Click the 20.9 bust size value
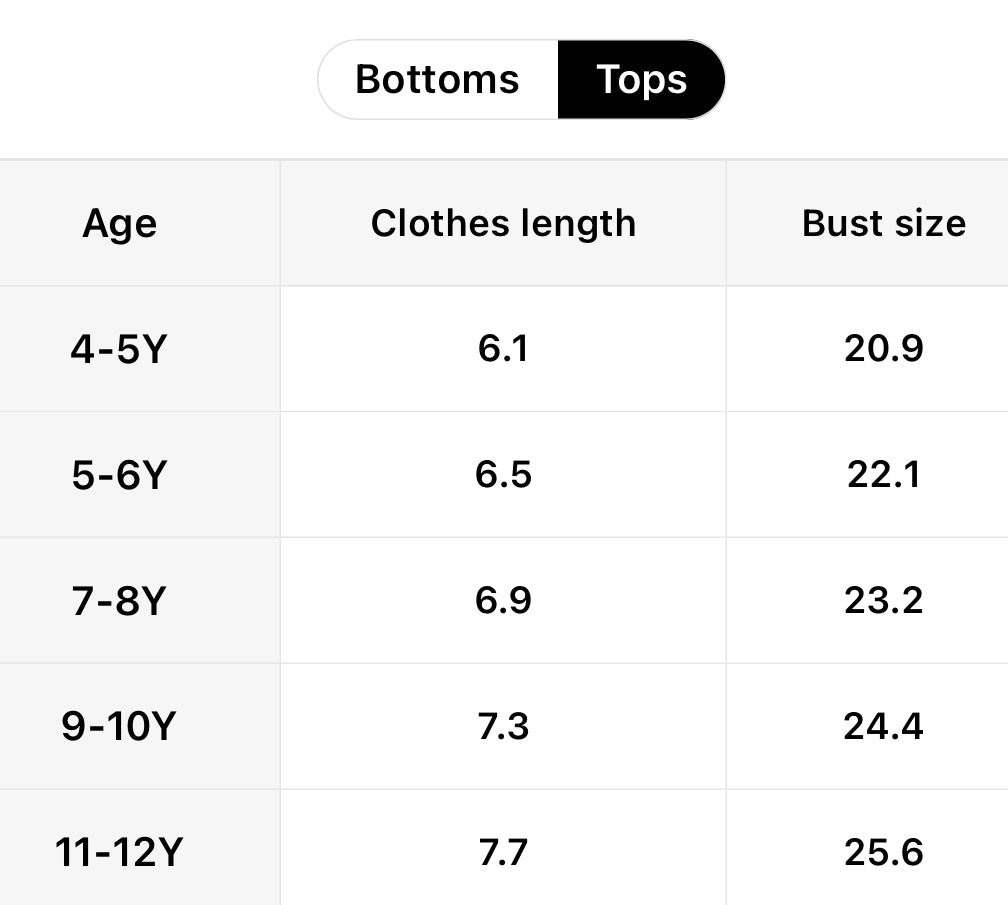1008x905 pixels. coord(883,349)
